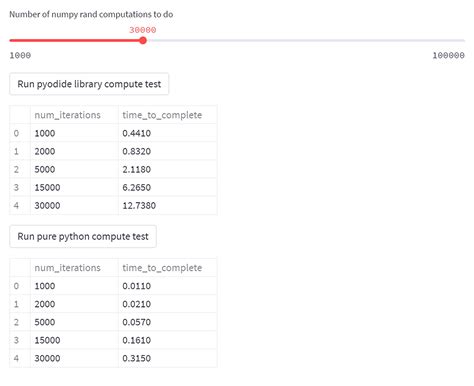Click num_iterations header in the pure python table
The image size is (474, 386).
pos(74,268)
